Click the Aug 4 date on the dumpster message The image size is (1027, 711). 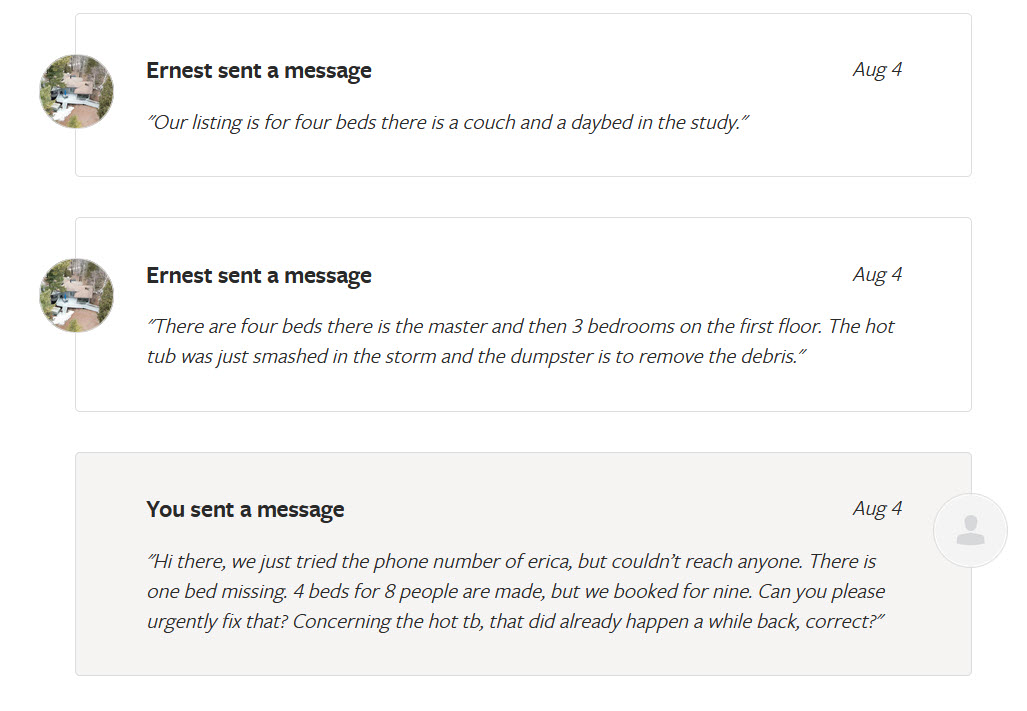tap(877, 274)
